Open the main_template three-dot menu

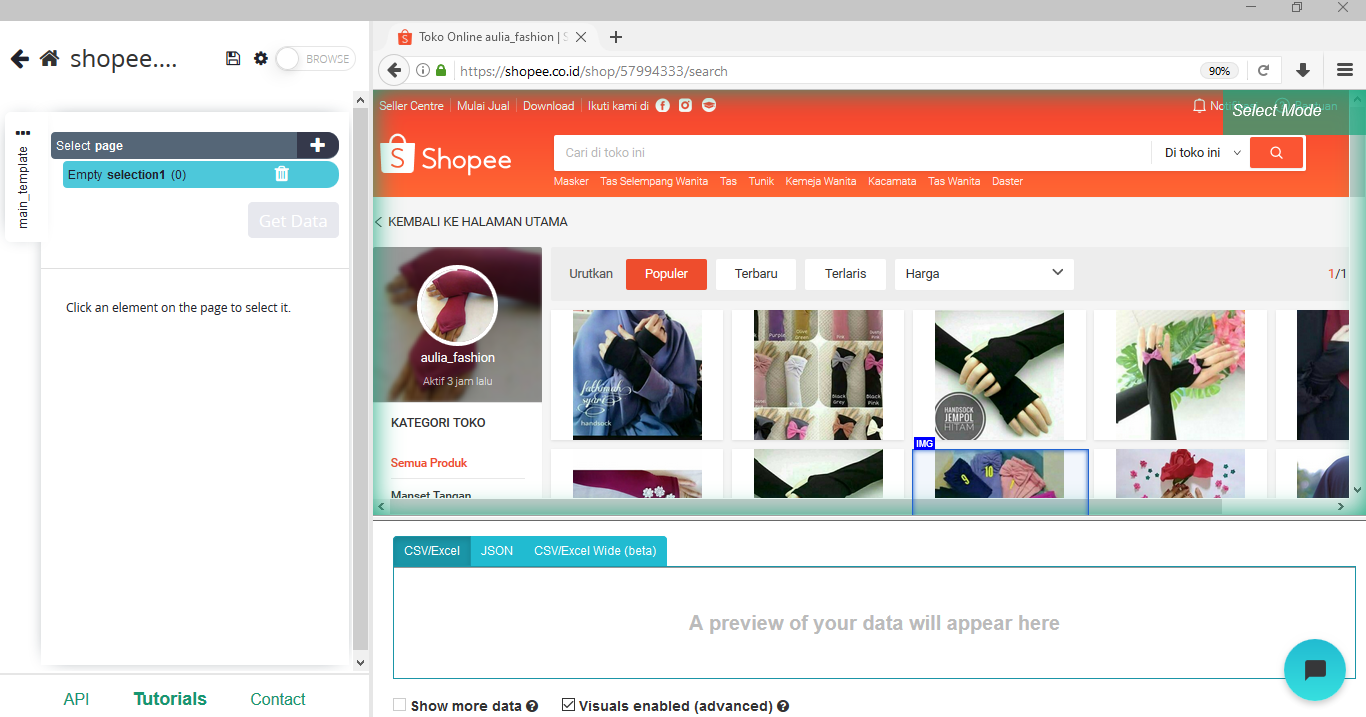23,133
